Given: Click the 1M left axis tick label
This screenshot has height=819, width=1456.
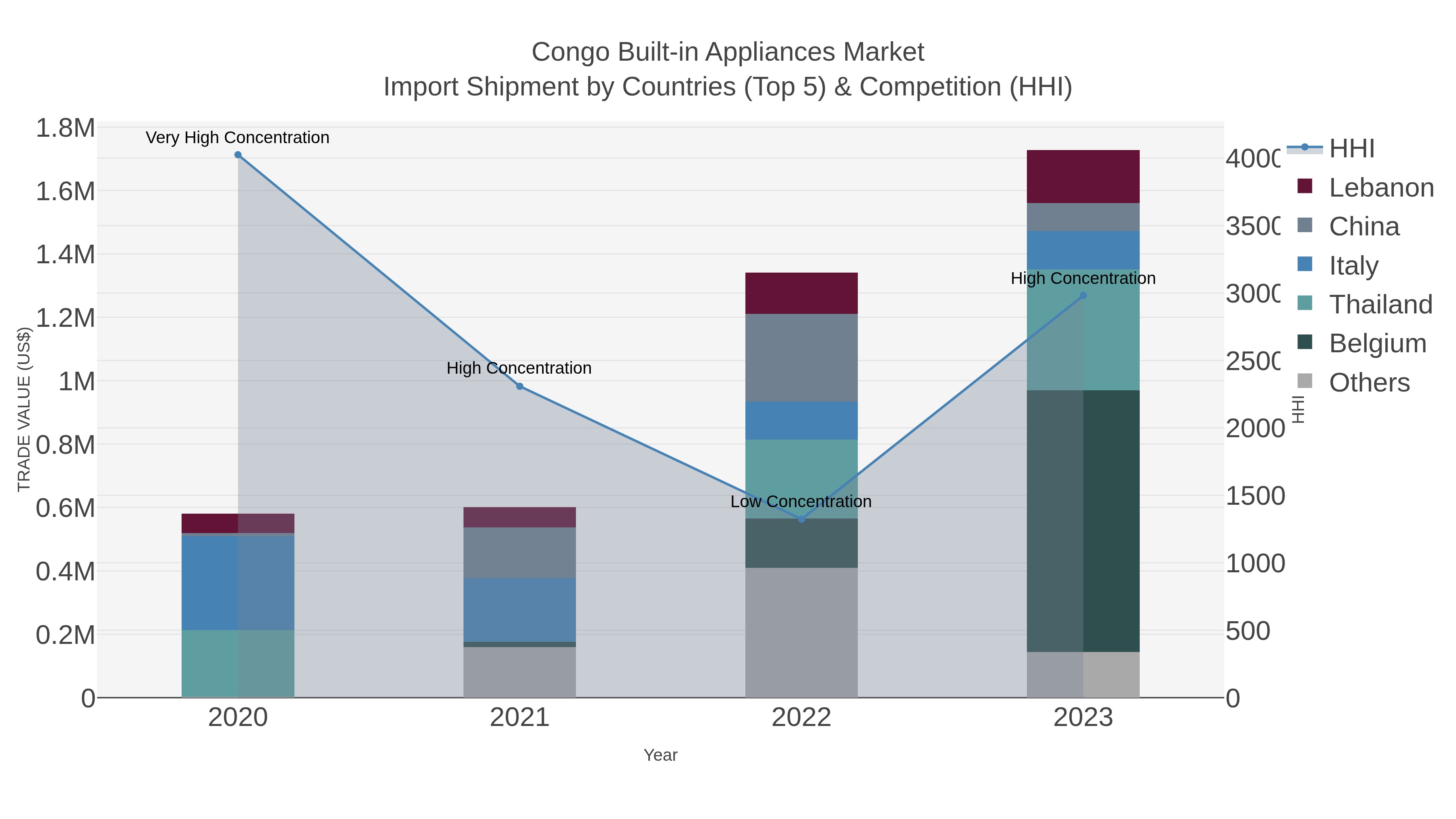Looking at the screenshot, I should (x=77, y=381).
